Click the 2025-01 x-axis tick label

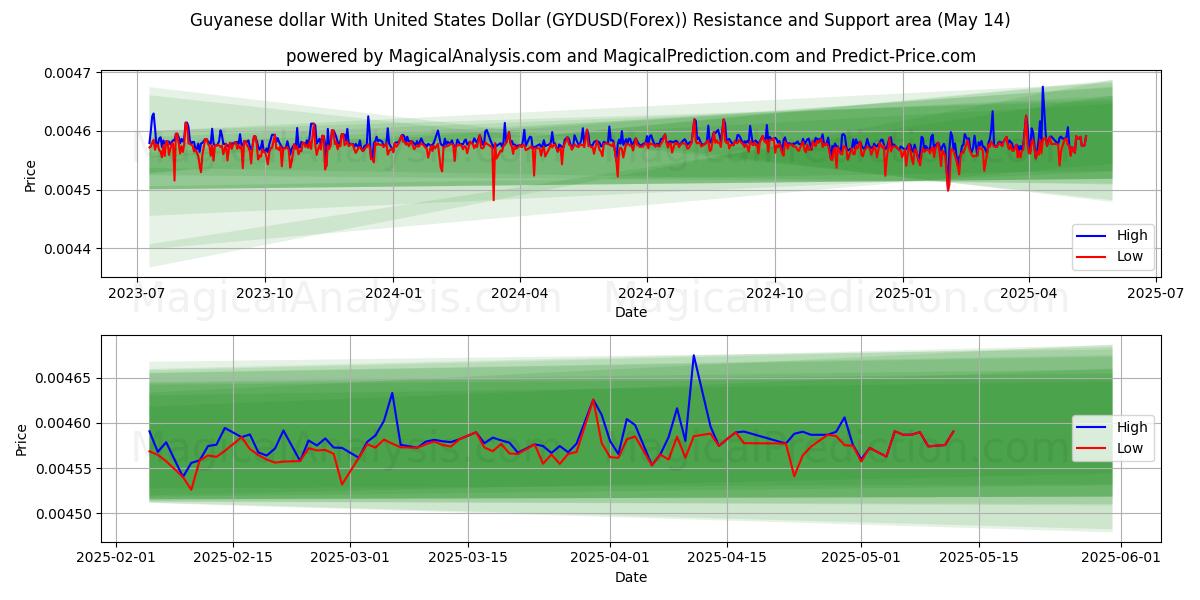pyautogui.click(x=903, y=294)
